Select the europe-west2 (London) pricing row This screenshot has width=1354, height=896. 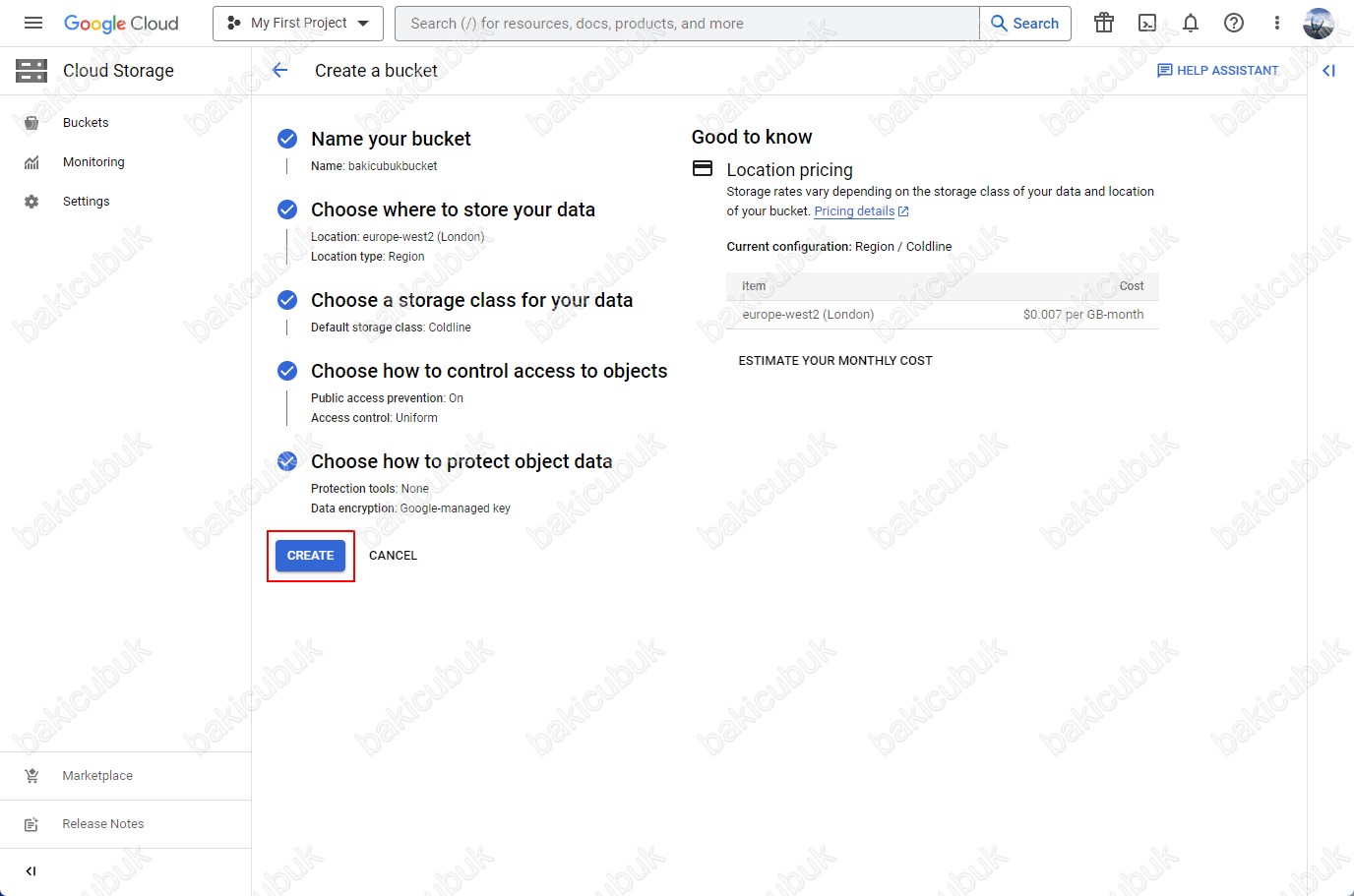(943, 315)
